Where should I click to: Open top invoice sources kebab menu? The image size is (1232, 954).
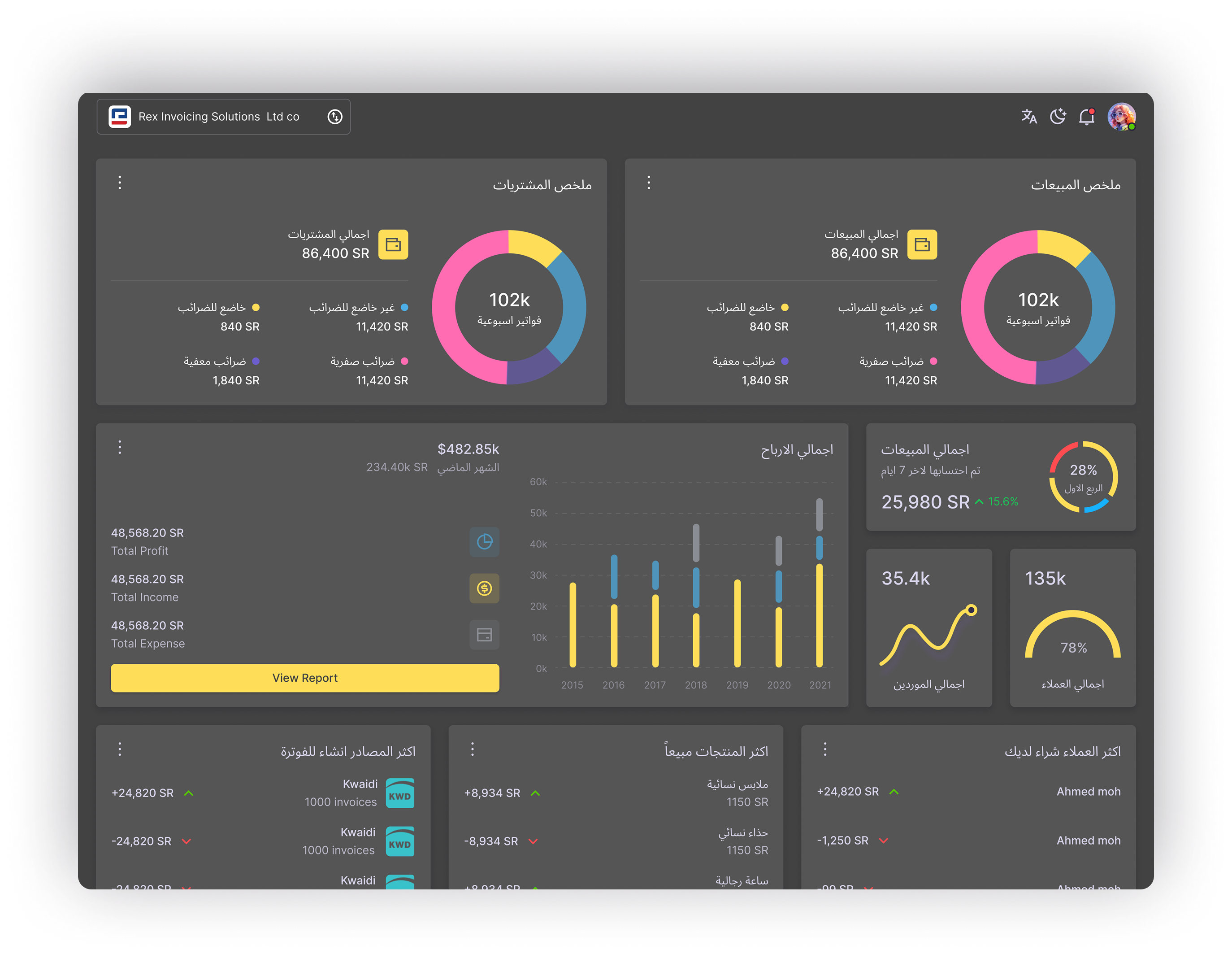click(120, 749)
